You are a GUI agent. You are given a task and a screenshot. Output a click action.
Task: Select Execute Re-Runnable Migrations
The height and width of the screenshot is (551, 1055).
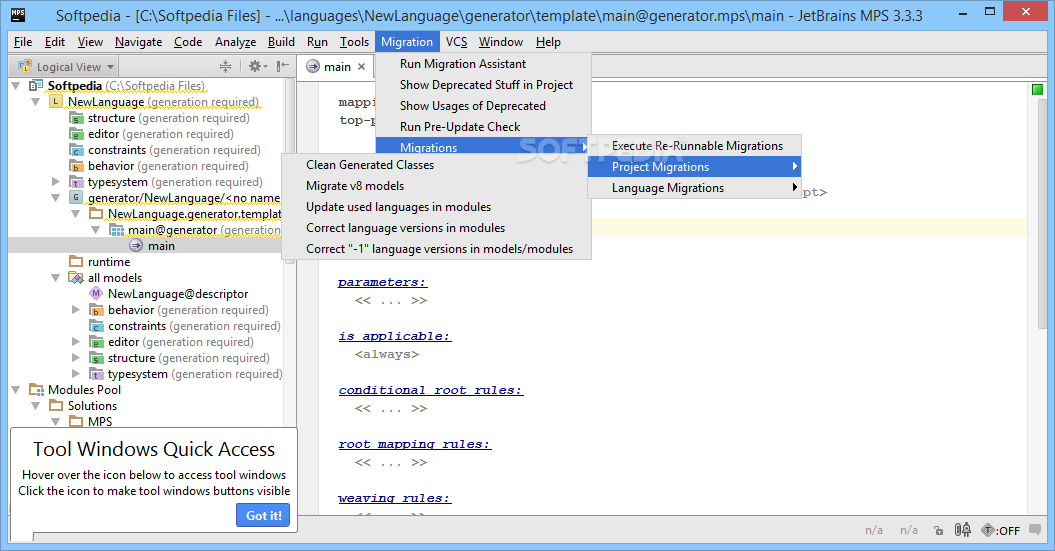click(x=694, y=146)
